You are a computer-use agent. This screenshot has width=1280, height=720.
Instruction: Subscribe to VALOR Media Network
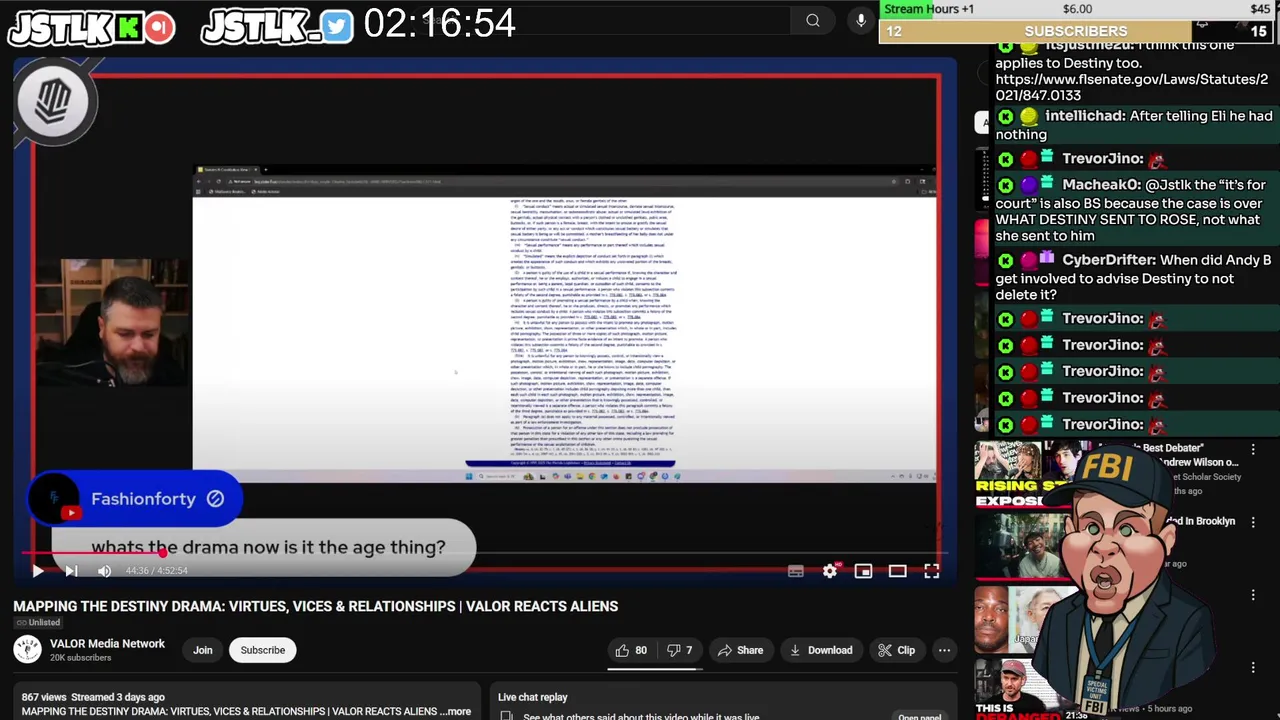(x=263, y=650)
